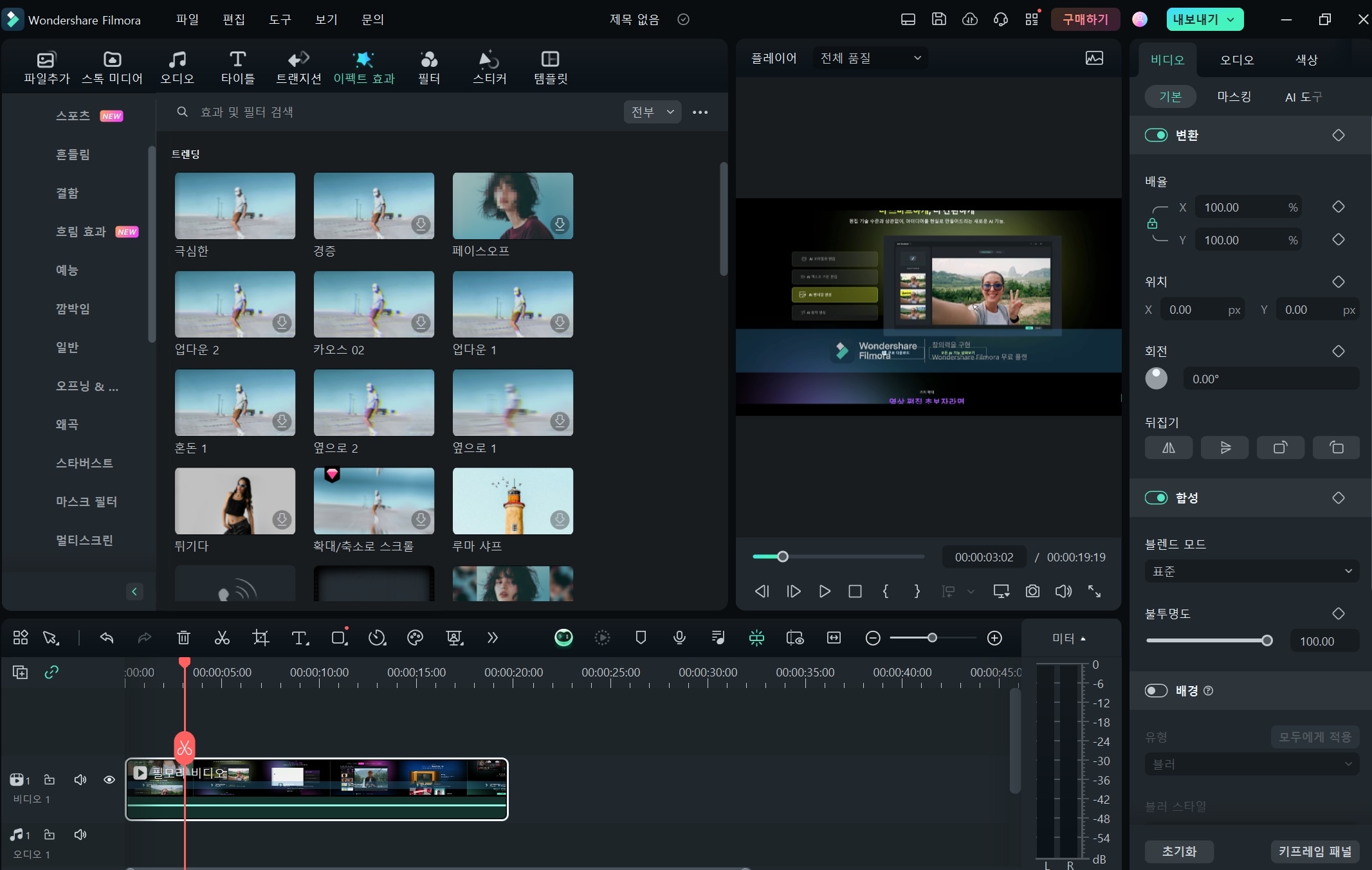This screenshot has height=870, width=1372.
Task: Toggle the timeline link icon
Action: (x=51, y=672)
